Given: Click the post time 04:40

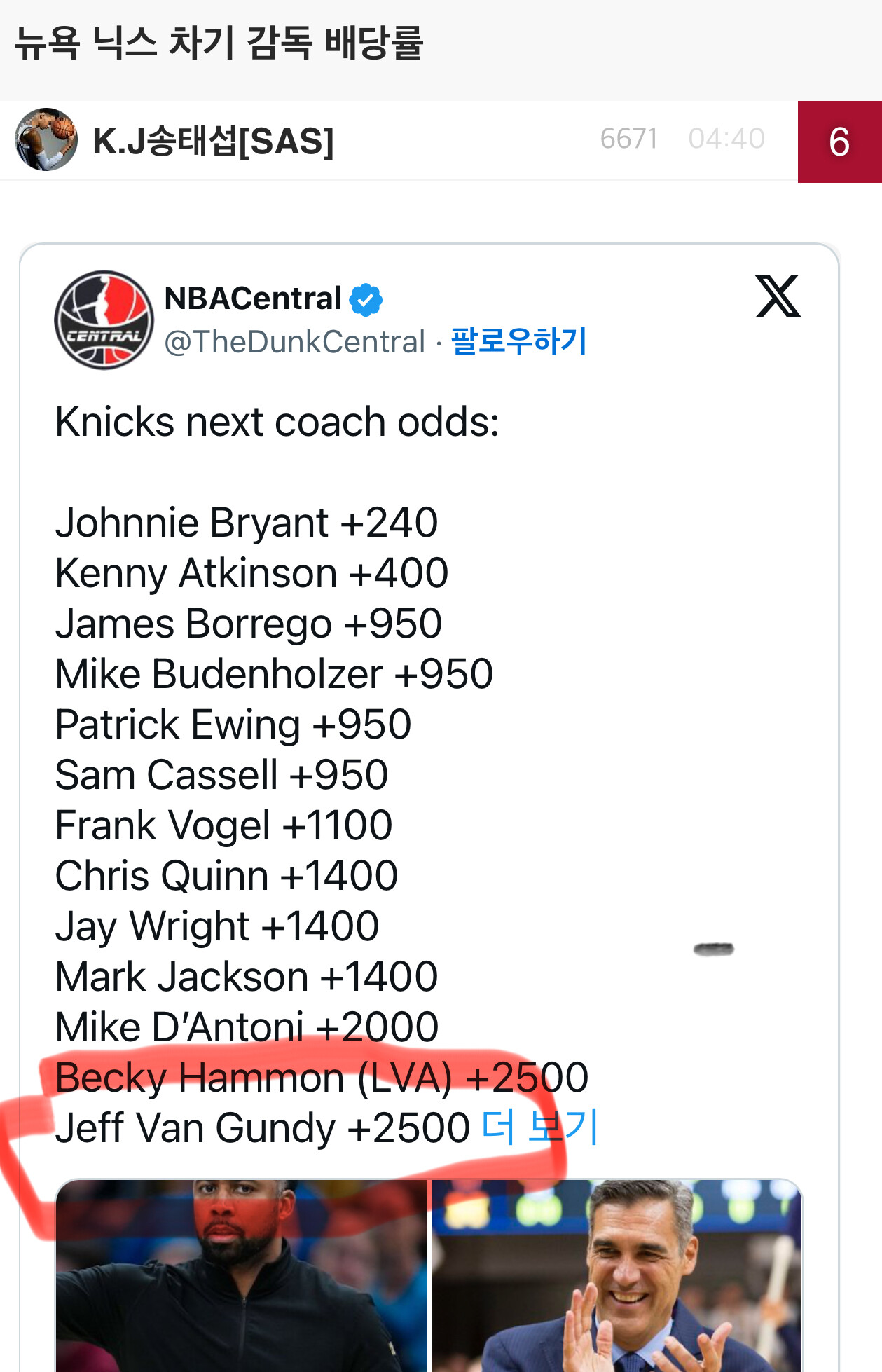Looking at the screenshot, I should (726, 139).
